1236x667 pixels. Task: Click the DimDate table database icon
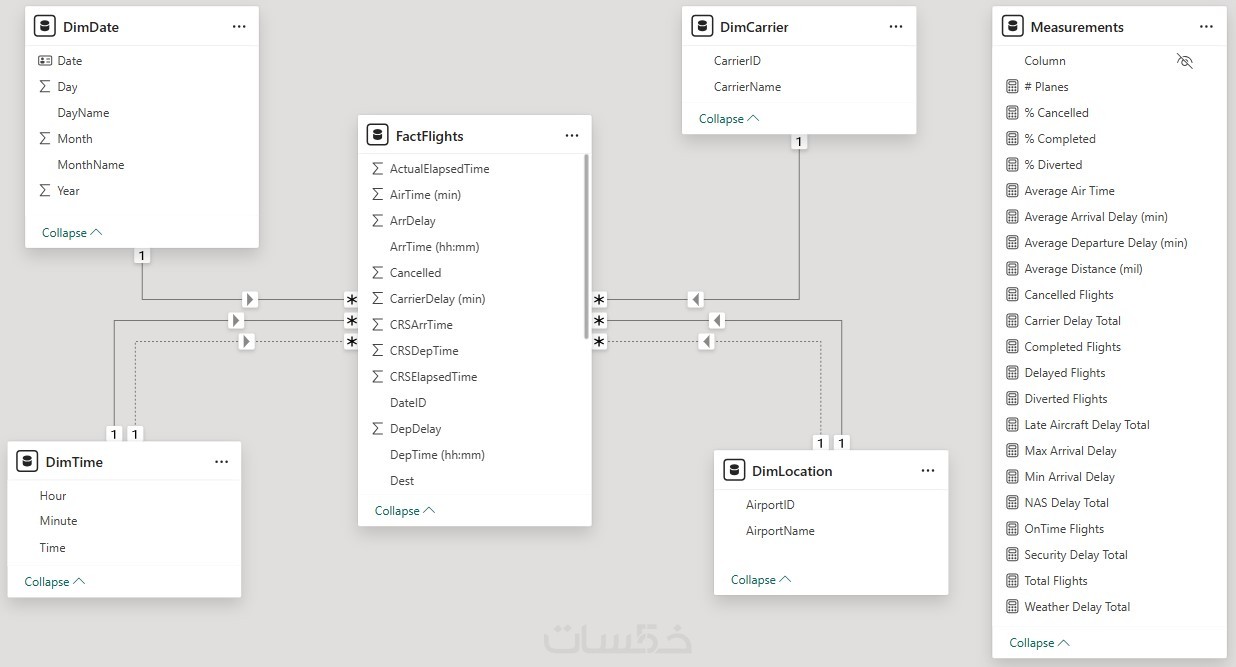[44, 27]
